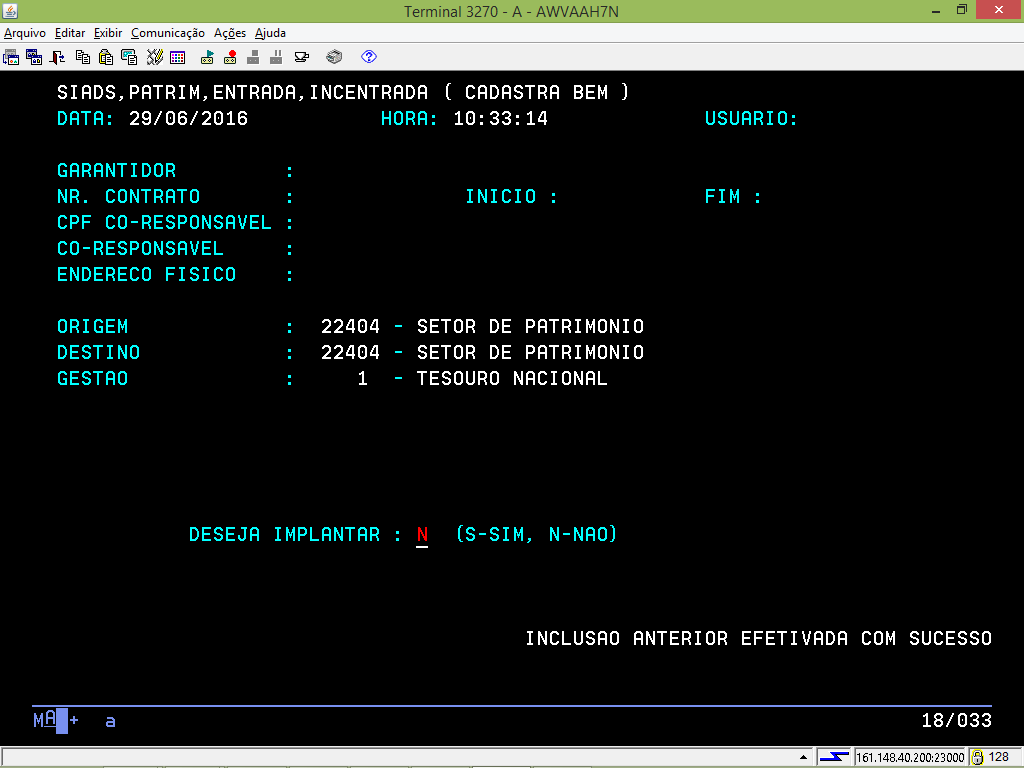Click the GESTAO value TESOURO NACIONAL

(512, 379)
